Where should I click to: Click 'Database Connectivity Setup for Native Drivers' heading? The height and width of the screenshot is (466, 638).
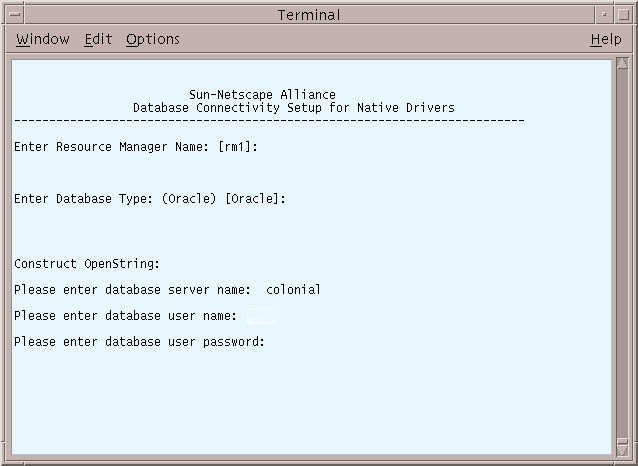[294, 108]
